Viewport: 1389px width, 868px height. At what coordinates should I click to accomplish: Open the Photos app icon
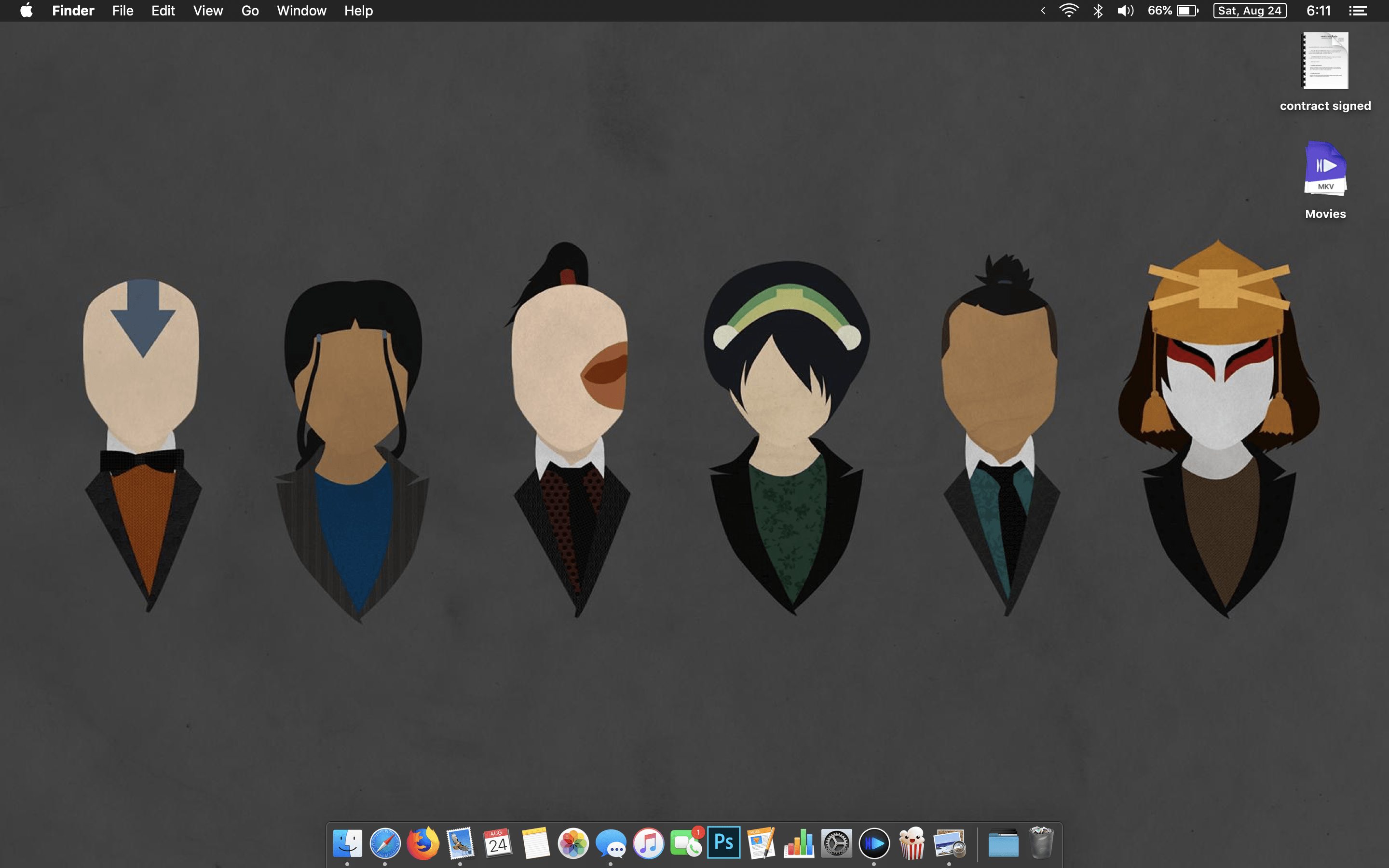(x=573, y=843)
